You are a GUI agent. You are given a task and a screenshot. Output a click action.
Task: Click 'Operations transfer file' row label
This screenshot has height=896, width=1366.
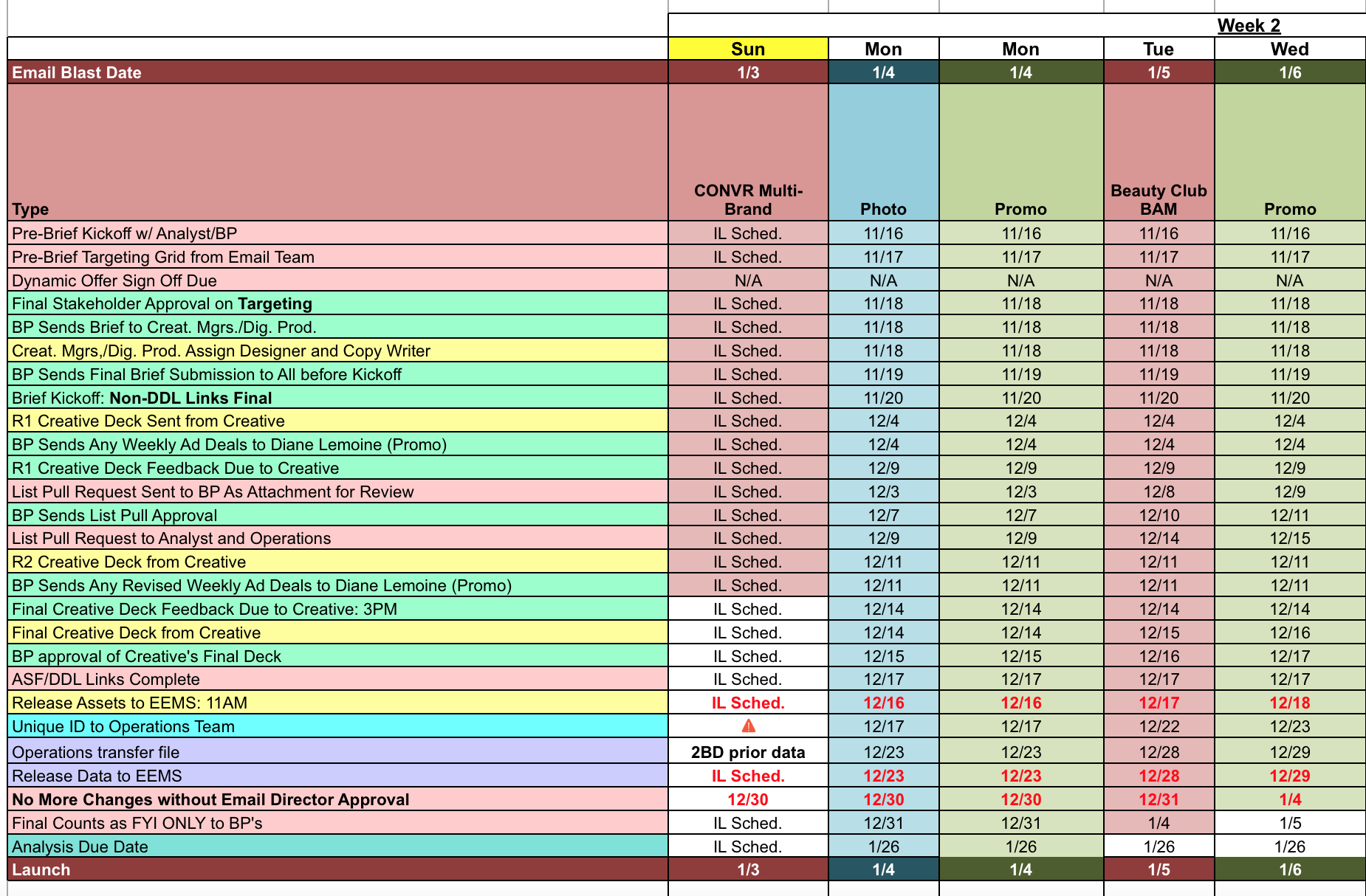point(337,751)
